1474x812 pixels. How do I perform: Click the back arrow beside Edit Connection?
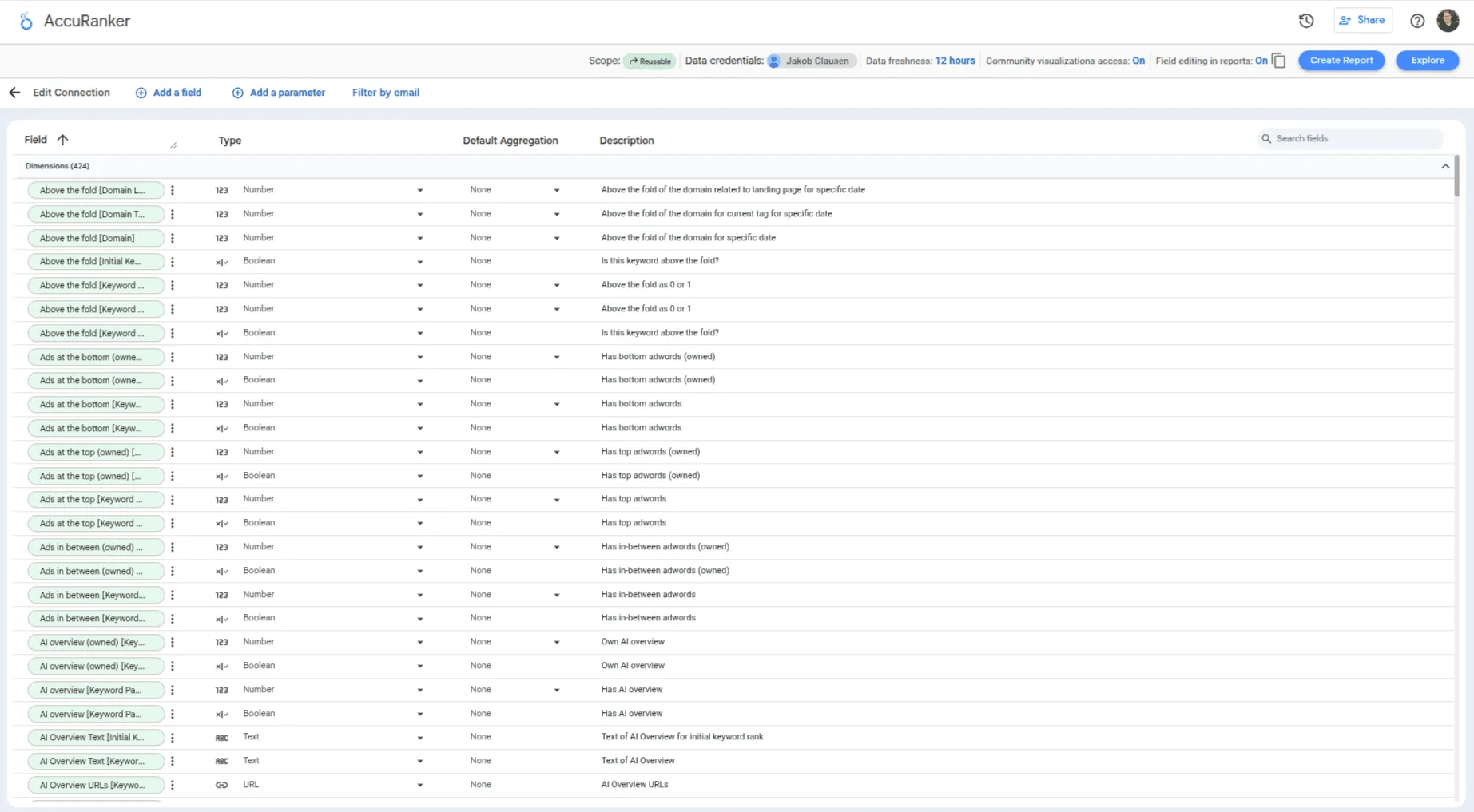click(x=14, y=93)
